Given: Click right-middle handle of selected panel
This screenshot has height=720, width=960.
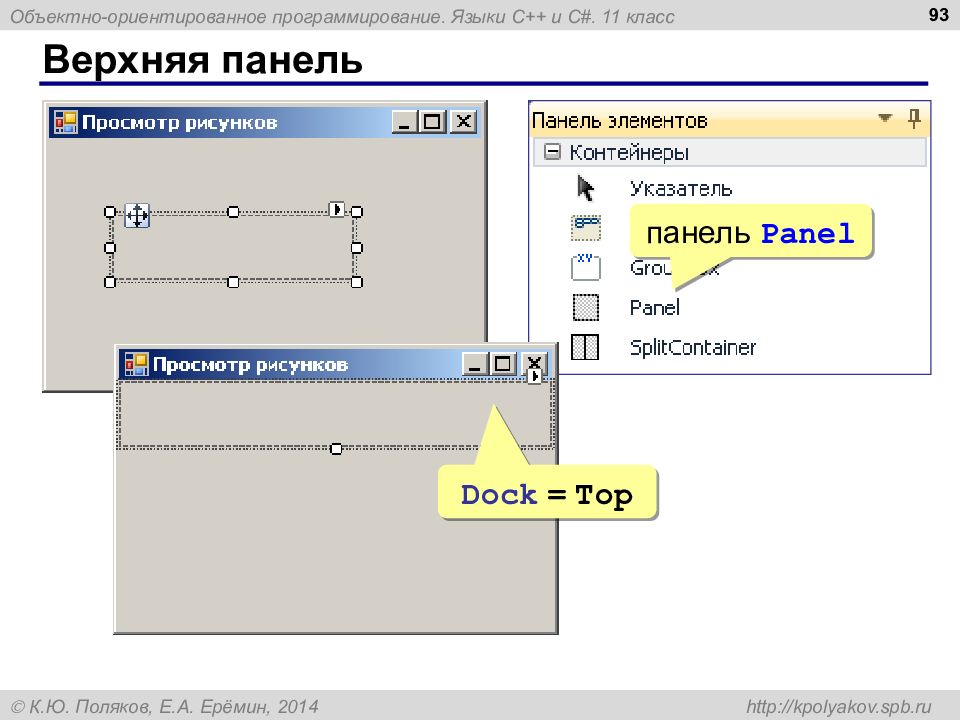Looking at the screenshot, I should 357,247.
